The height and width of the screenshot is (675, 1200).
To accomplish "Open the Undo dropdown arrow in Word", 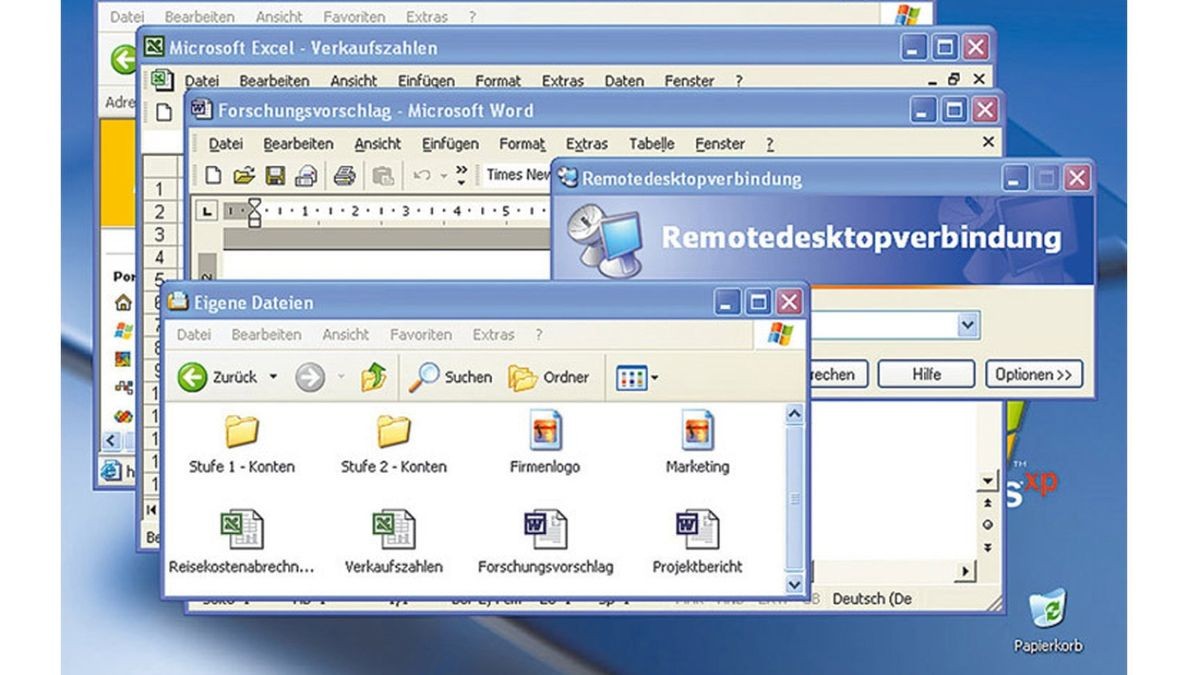I will point(444,177).
